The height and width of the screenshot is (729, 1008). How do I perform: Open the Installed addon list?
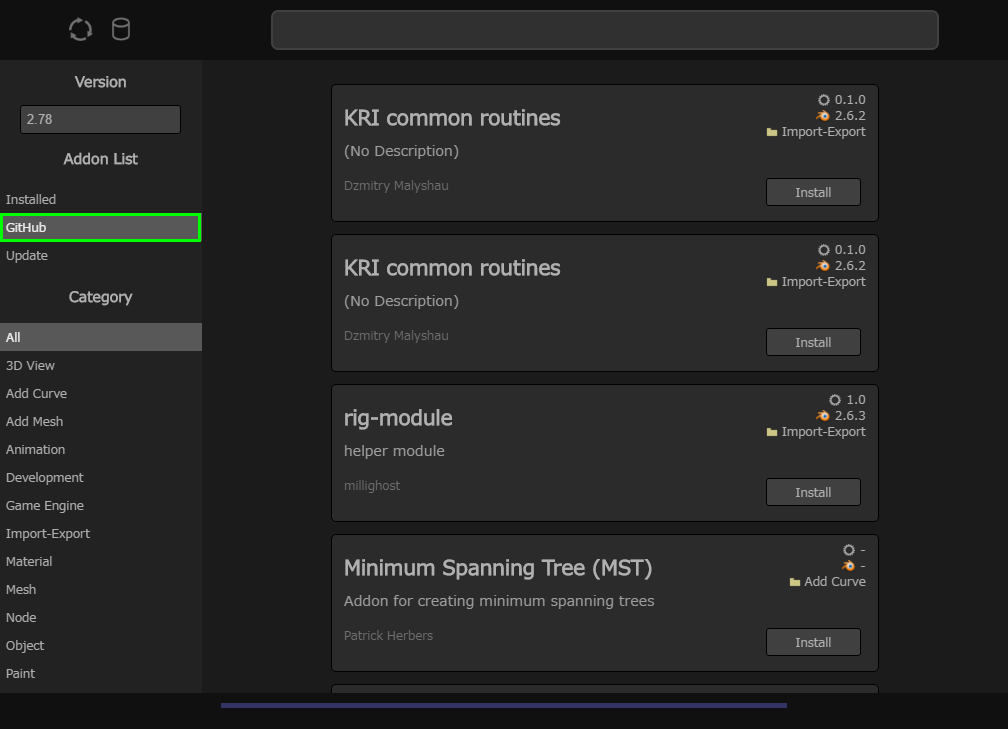[101, 199]
